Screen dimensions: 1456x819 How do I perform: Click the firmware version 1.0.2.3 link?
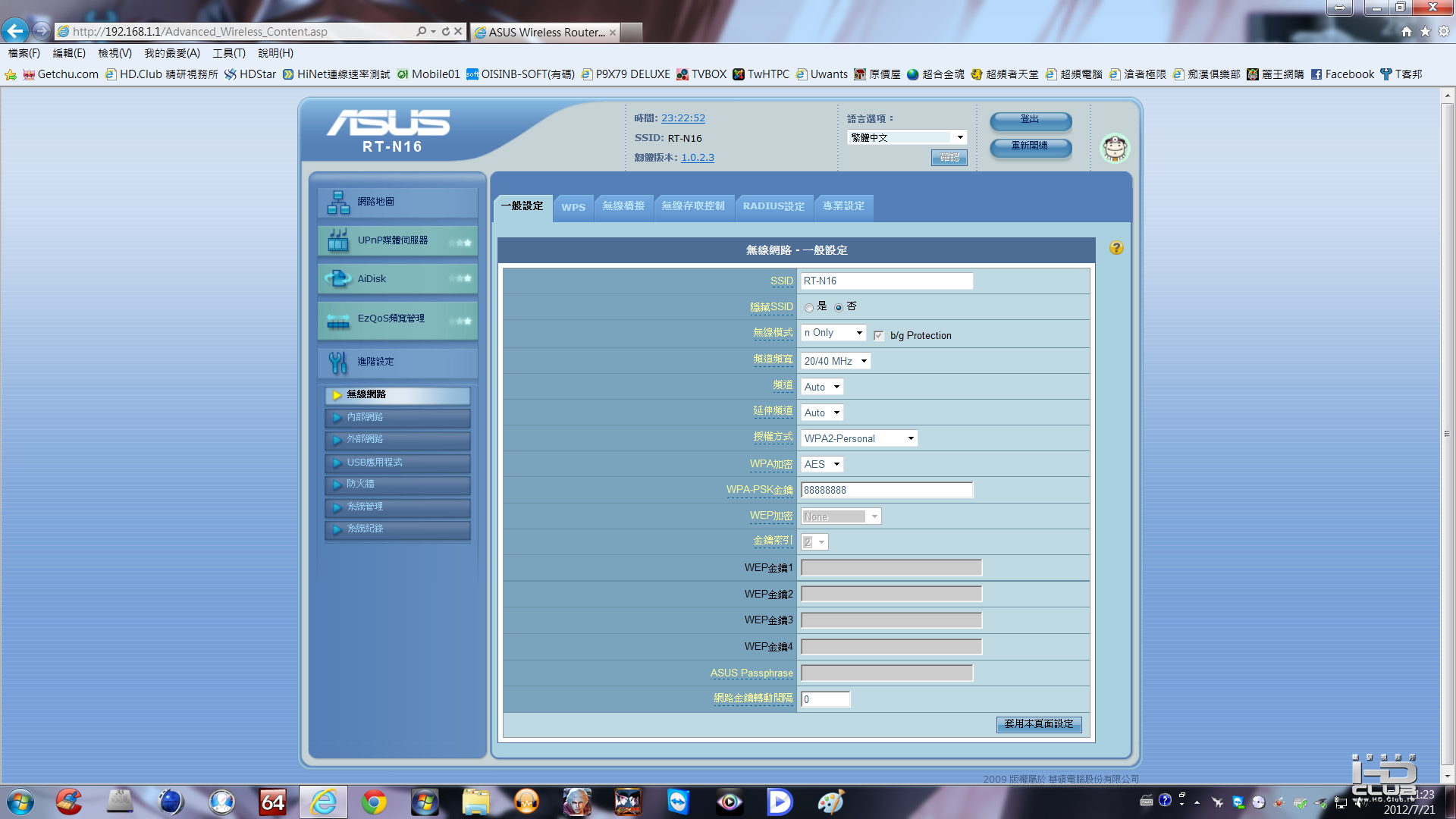[x=697, y=158]
